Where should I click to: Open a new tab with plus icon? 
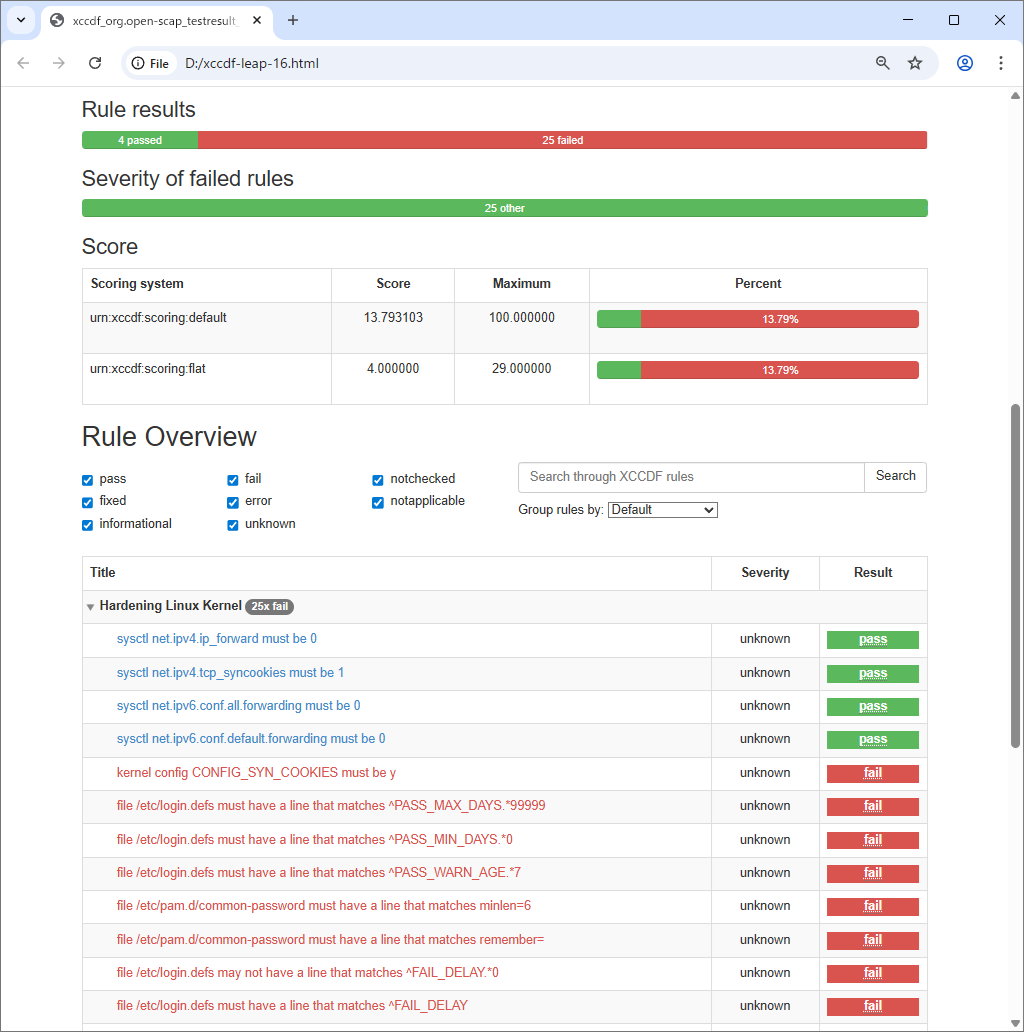point(293,20)
